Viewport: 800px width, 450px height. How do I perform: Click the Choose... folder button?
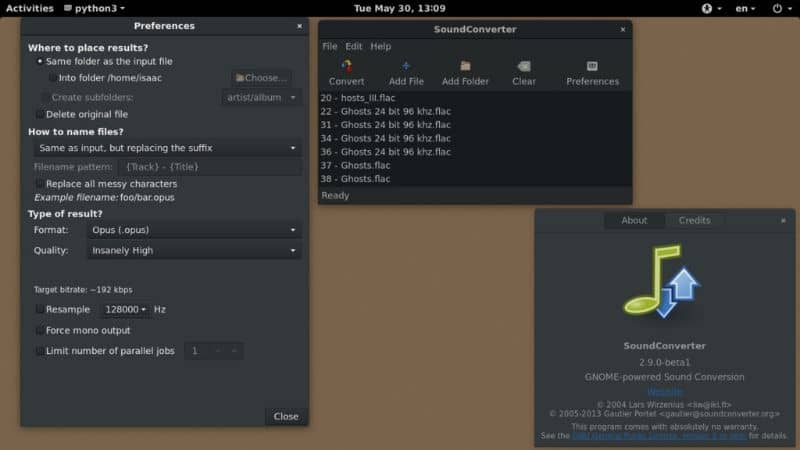261,78
